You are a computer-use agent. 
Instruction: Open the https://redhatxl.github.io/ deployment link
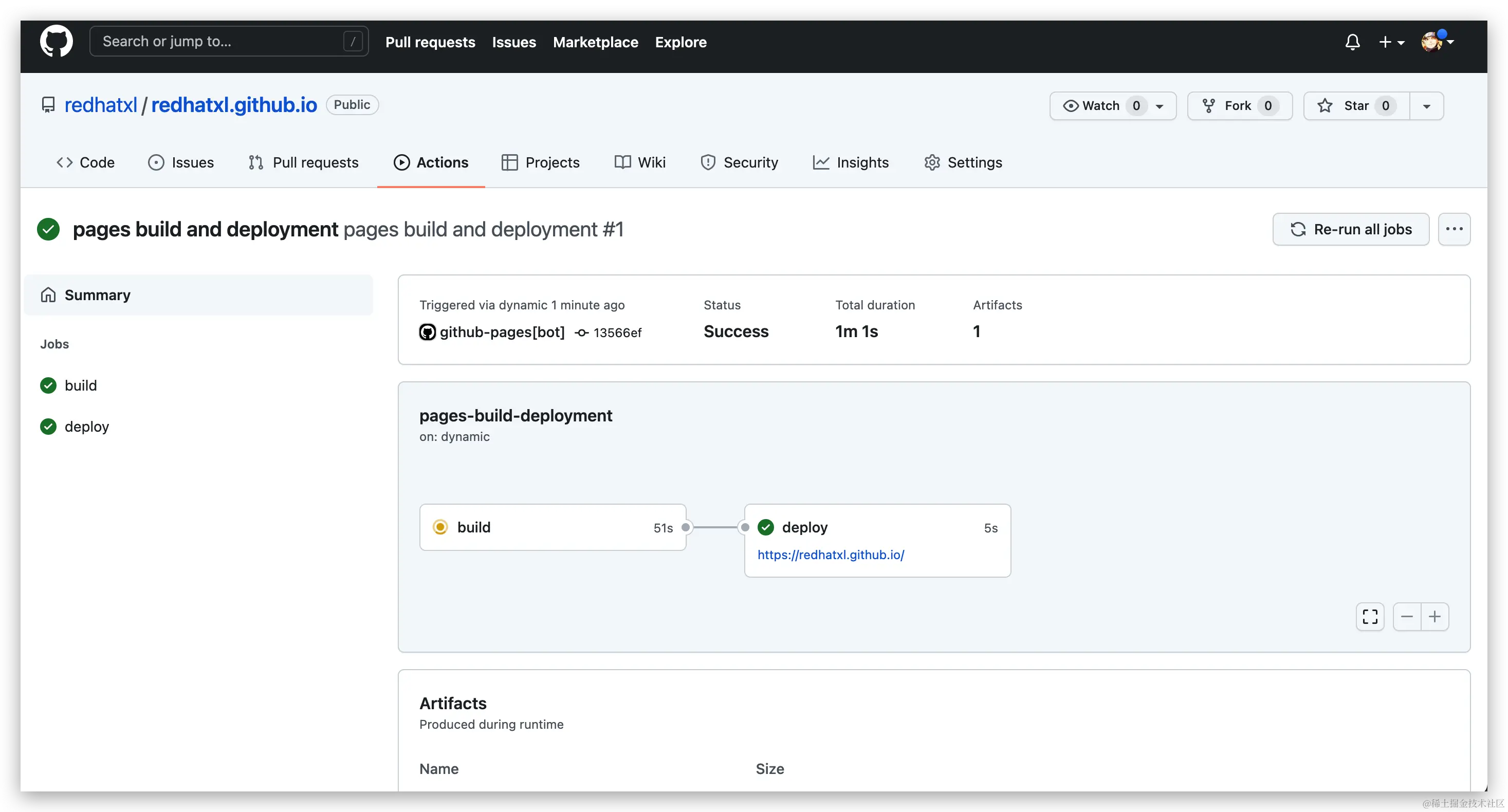831,555
